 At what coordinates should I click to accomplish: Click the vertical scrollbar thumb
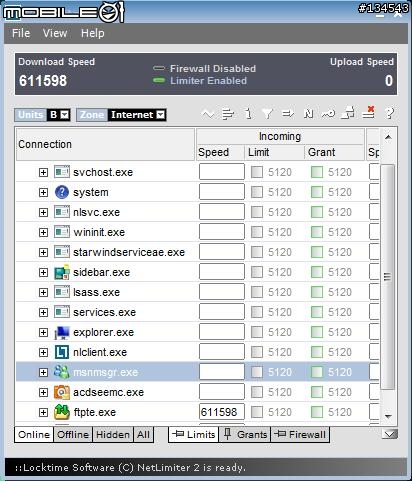[388, 277]
